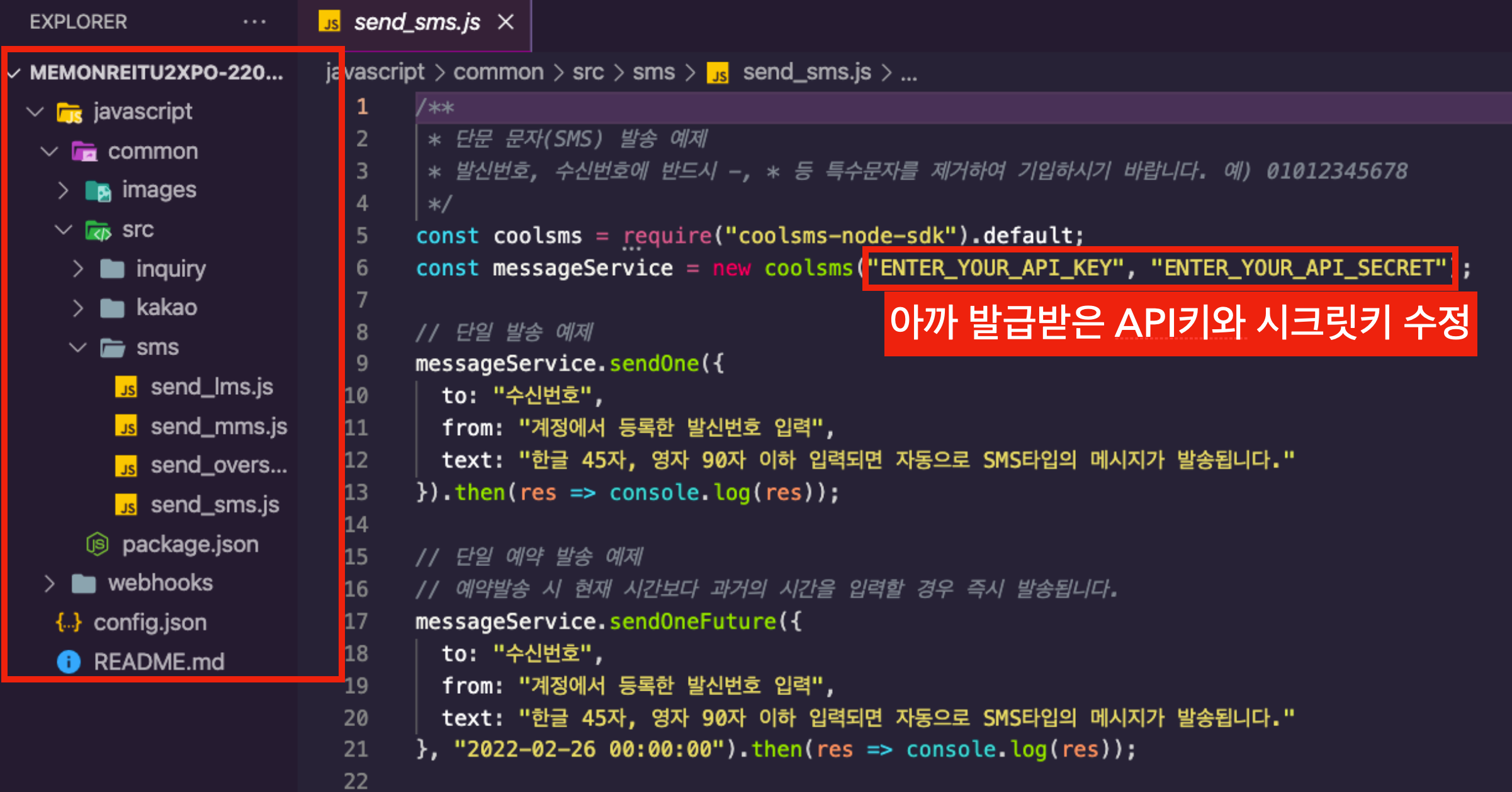Click the README.md info icon

tap(69, 662)
